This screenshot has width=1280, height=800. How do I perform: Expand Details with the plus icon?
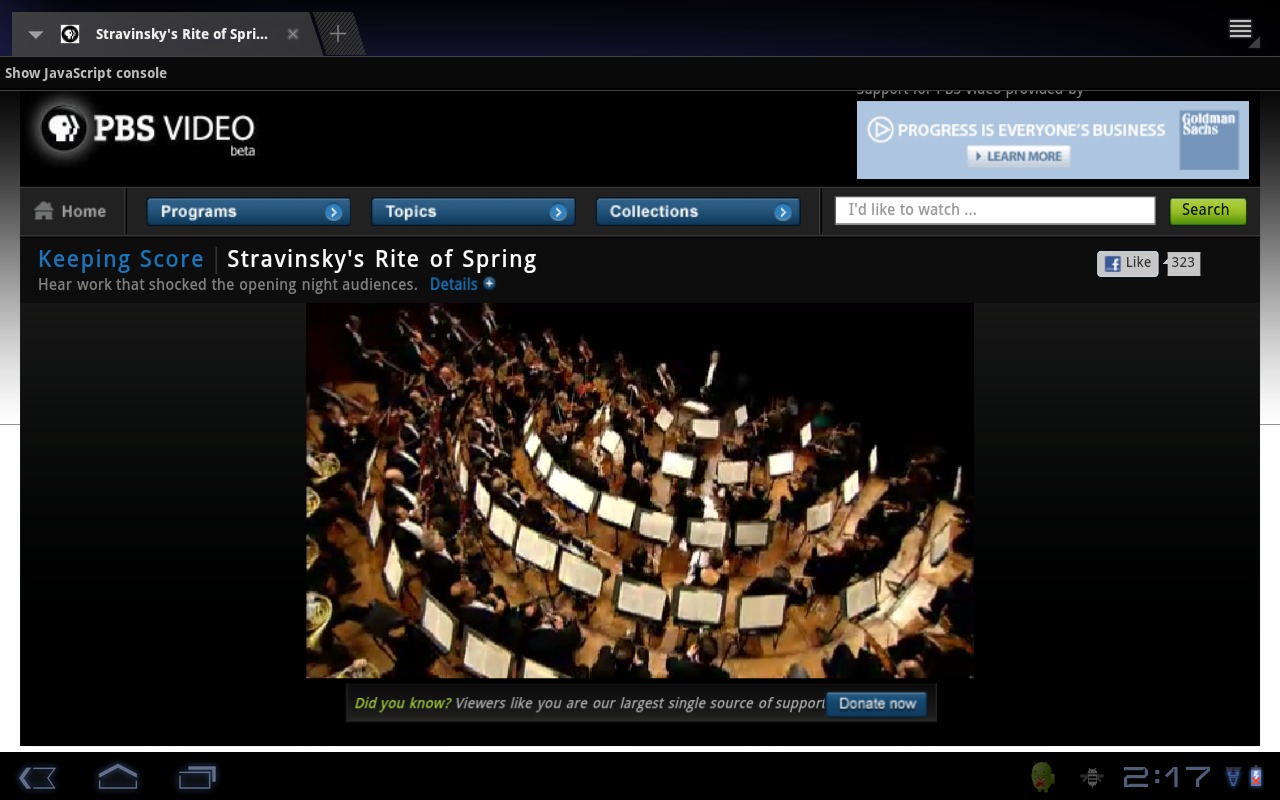point(489,284)
